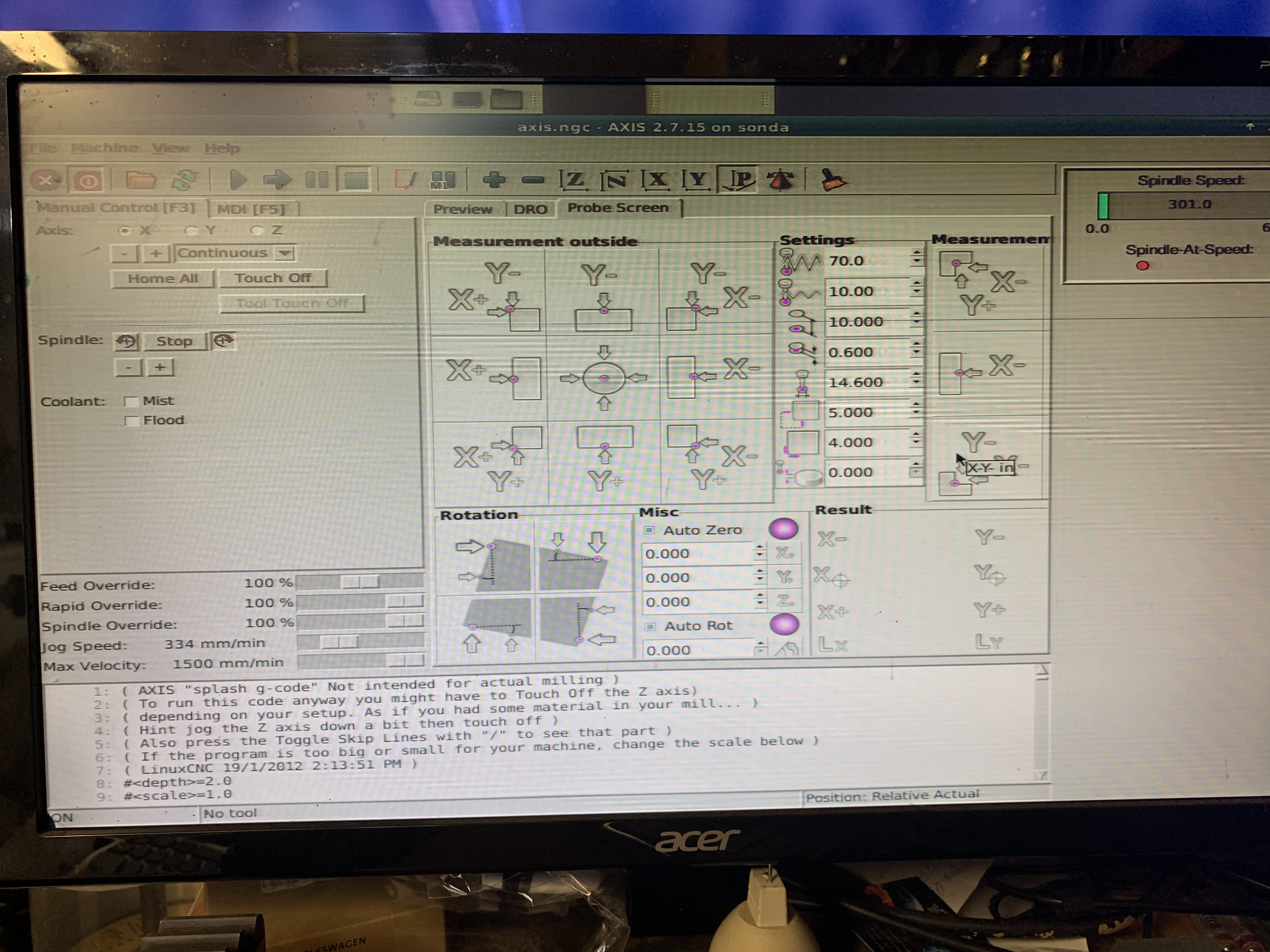Click the center circle outside probing icon

pyautogui.click(x=604, y=378)
